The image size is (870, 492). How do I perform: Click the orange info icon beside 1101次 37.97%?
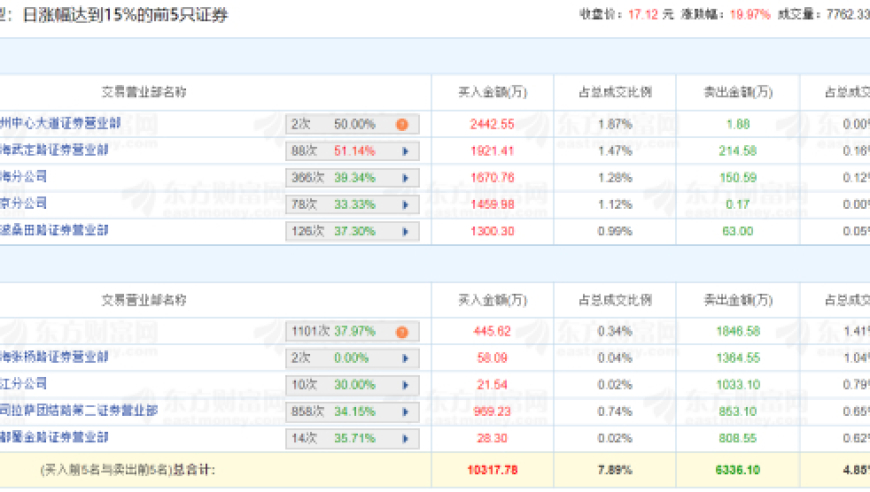402,332
